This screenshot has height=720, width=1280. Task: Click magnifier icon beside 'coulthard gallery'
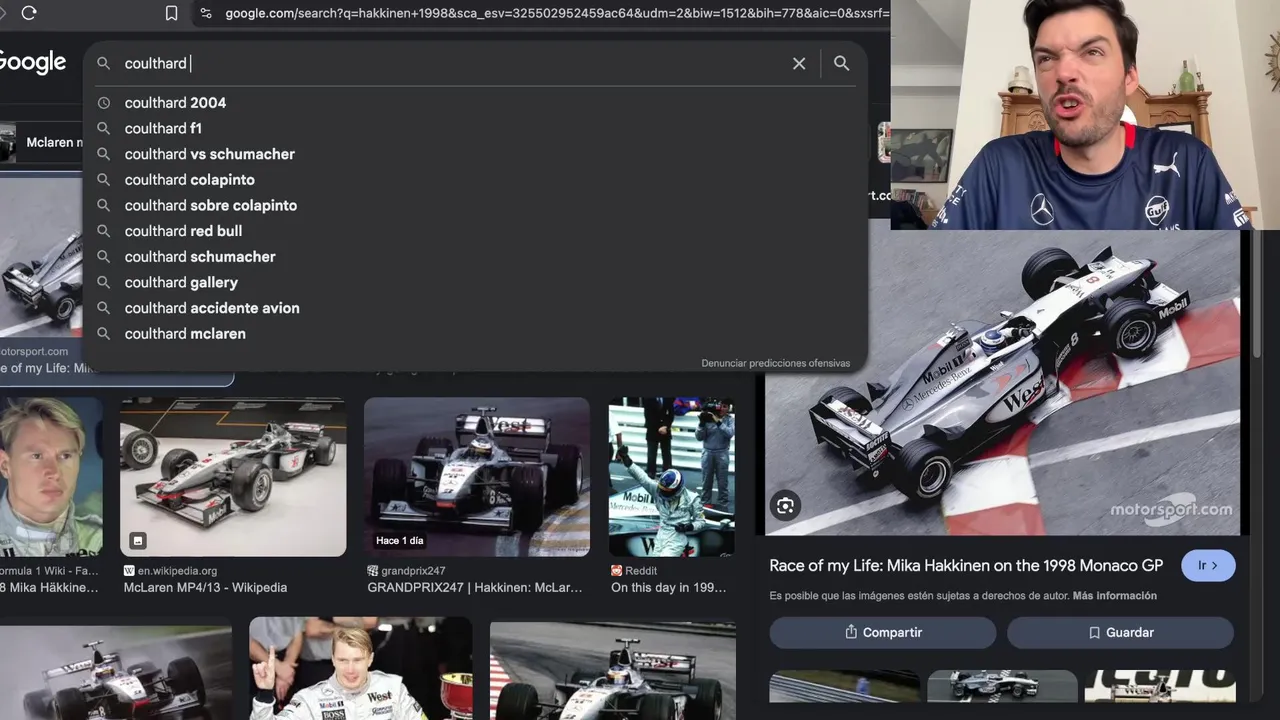point(103,282)
